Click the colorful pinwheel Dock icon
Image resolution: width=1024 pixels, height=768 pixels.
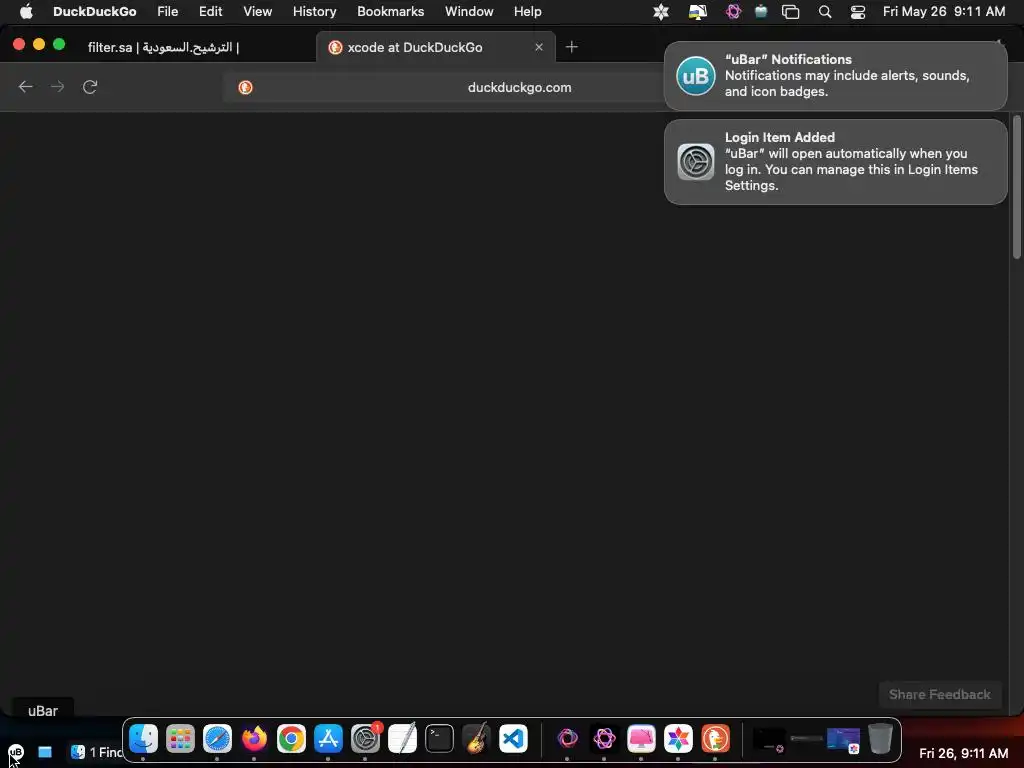tap(678, 739)
